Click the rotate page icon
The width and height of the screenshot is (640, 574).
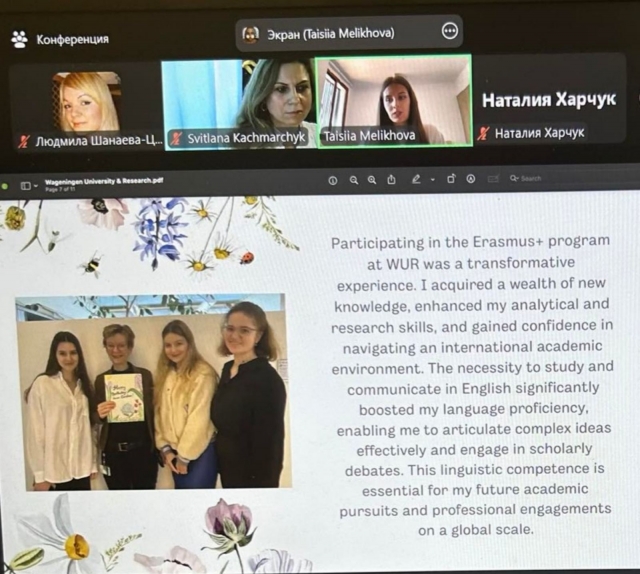(451, 180)
